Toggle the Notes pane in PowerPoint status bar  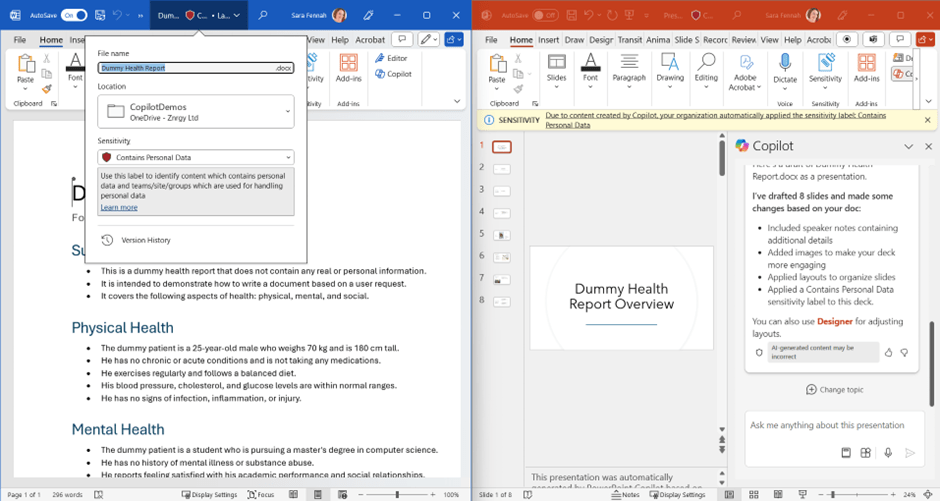point(625,494)
